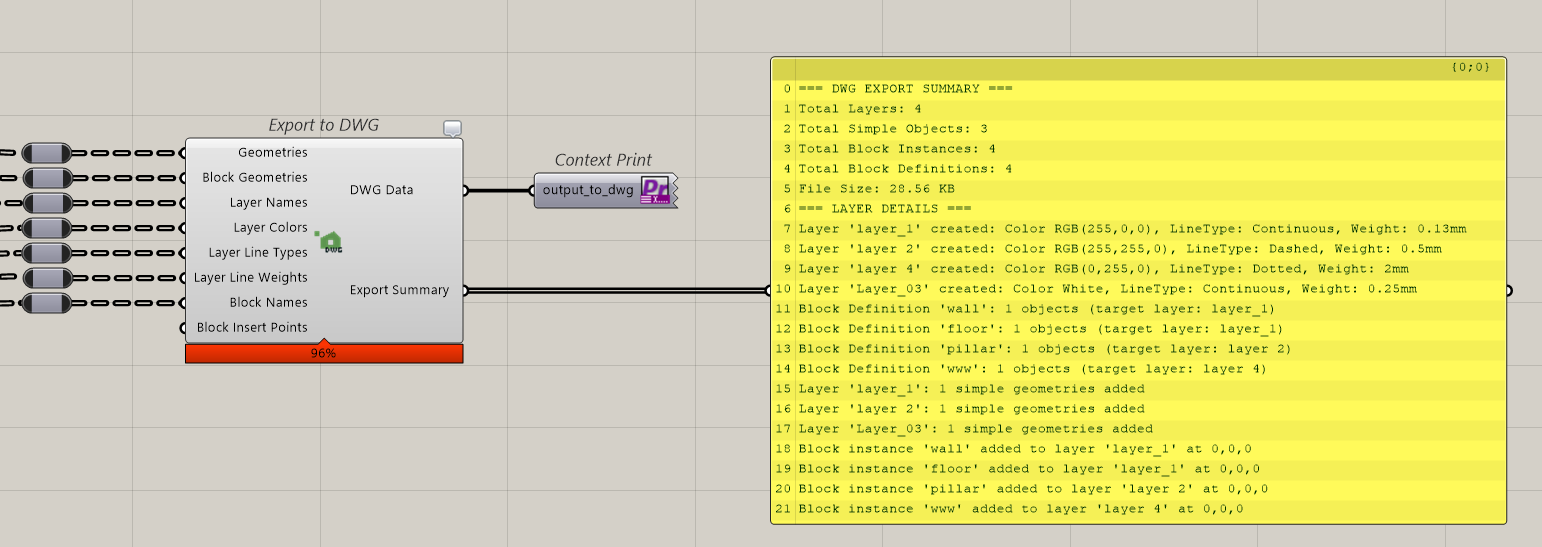1542x547 pixels.
Task: Select the Block Insert Points input
Action: pos(252,328)
